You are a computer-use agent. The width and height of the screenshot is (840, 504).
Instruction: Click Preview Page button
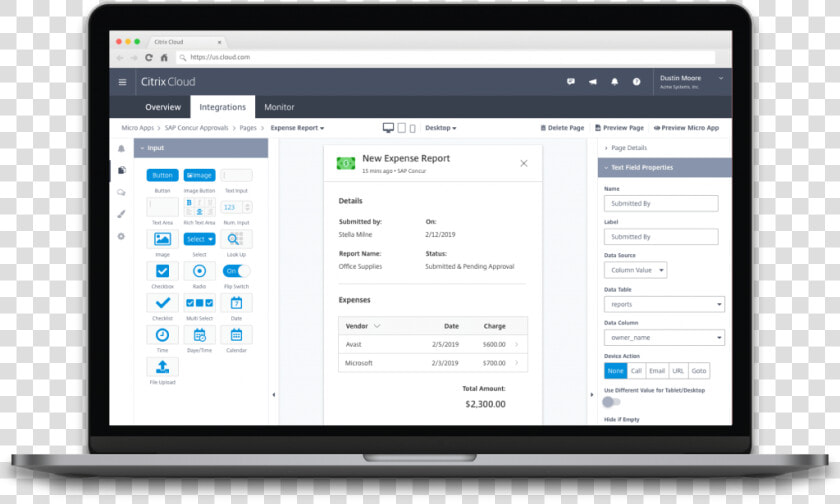[619, 128]
